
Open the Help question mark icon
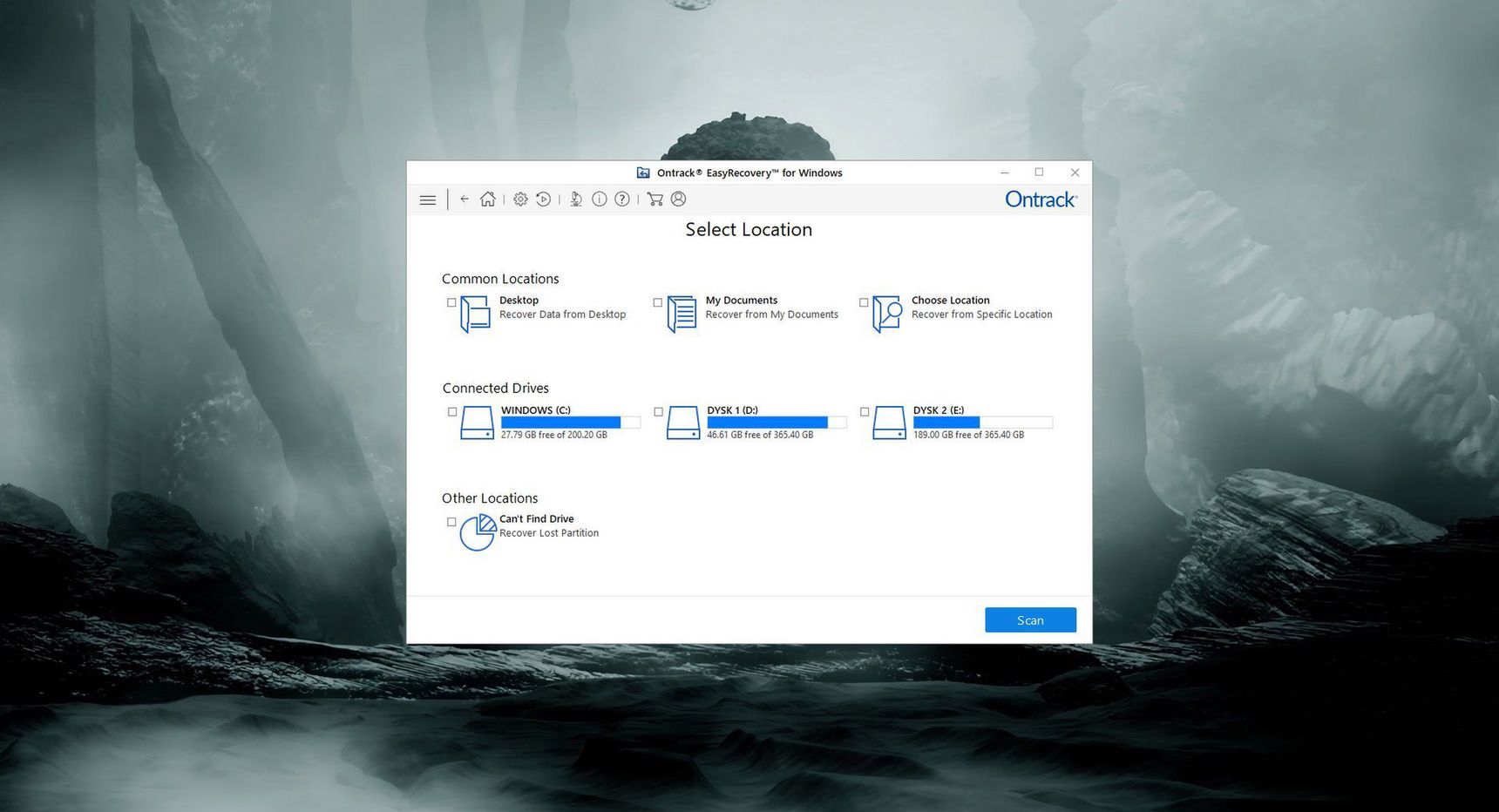pyautogui.click(x=622, y=200)
